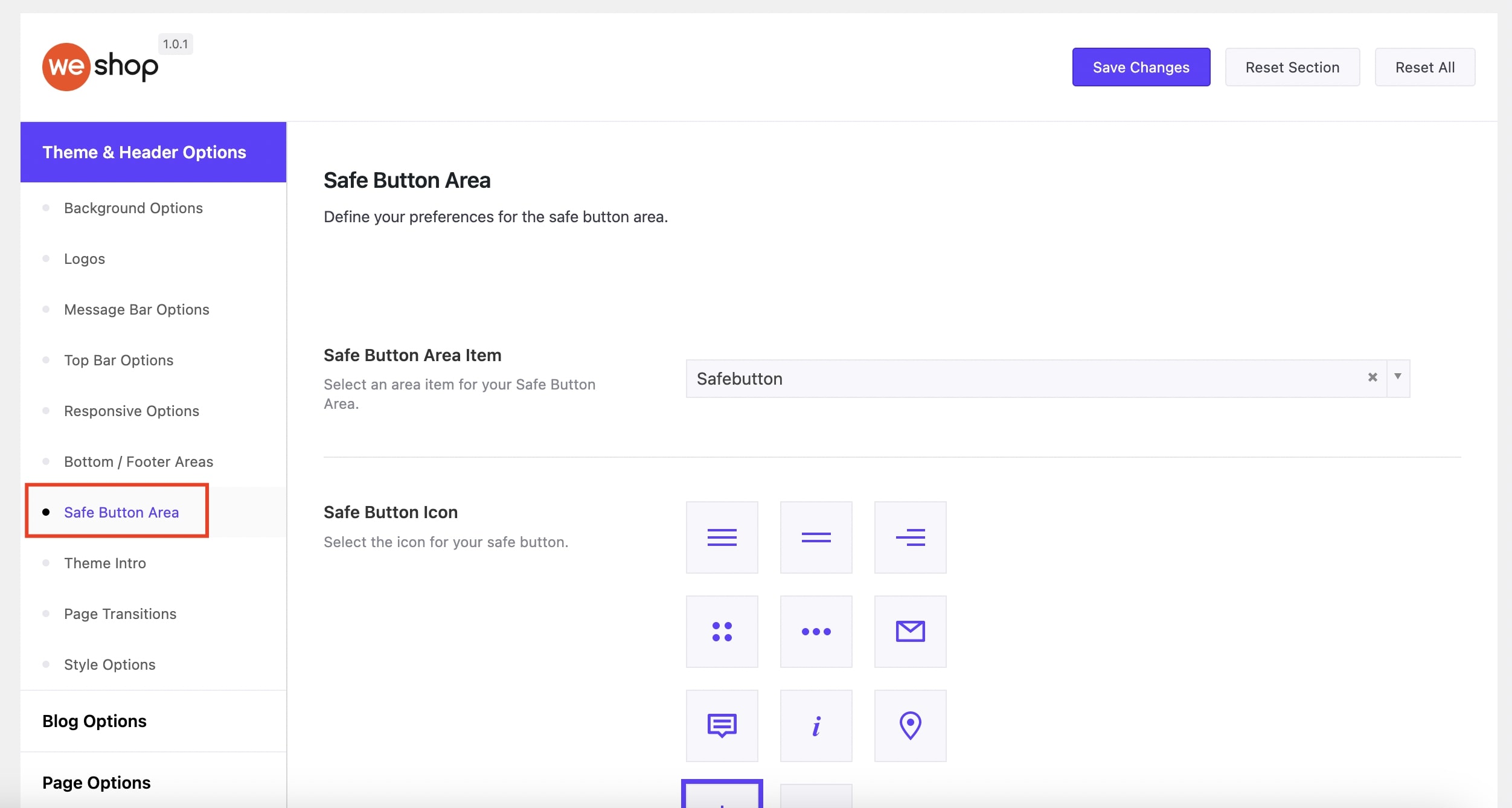
Task: Expand the Blog Options section
Action: click(153, 721)
